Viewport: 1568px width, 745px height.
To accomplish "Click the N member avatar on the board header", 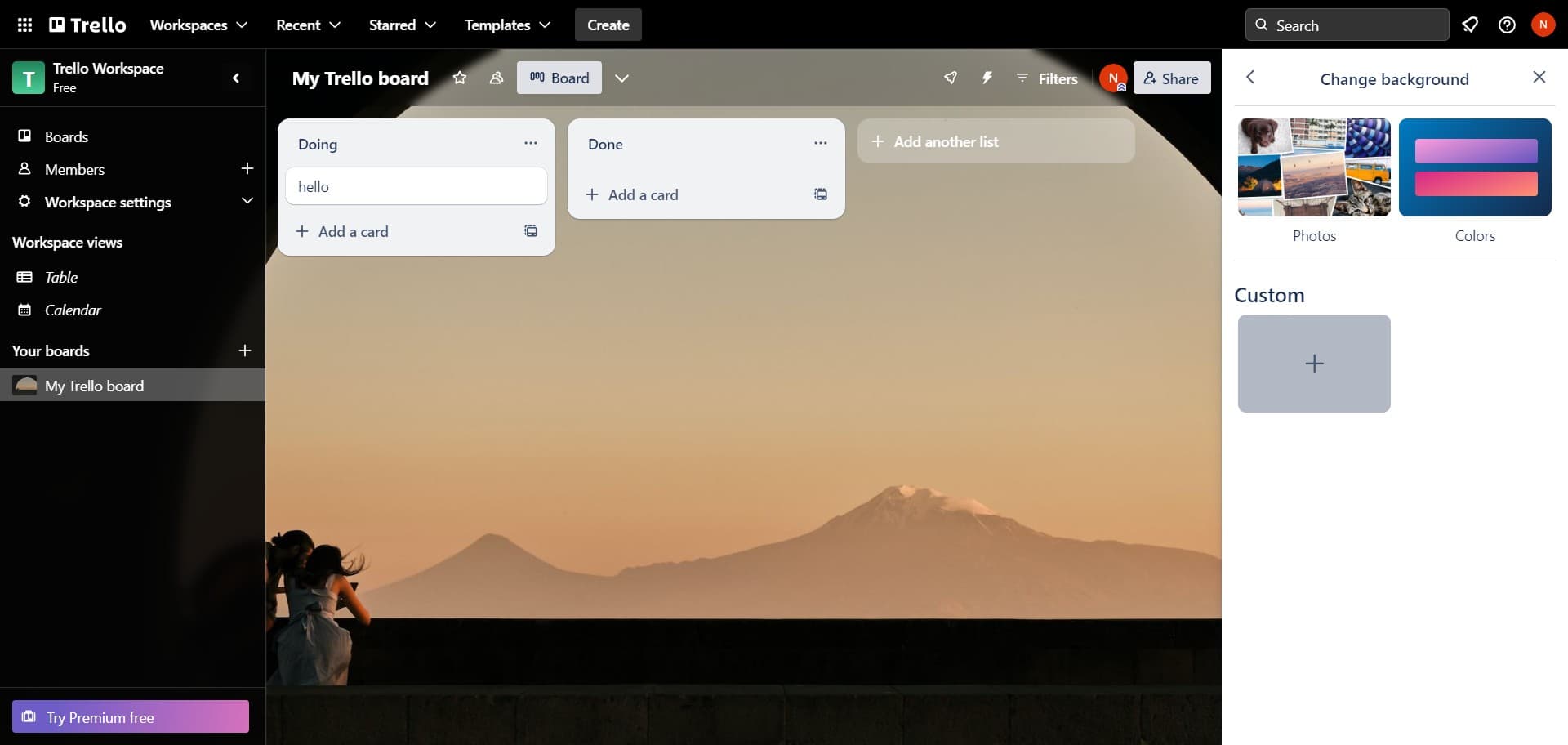I will (x=1114, y=78).
